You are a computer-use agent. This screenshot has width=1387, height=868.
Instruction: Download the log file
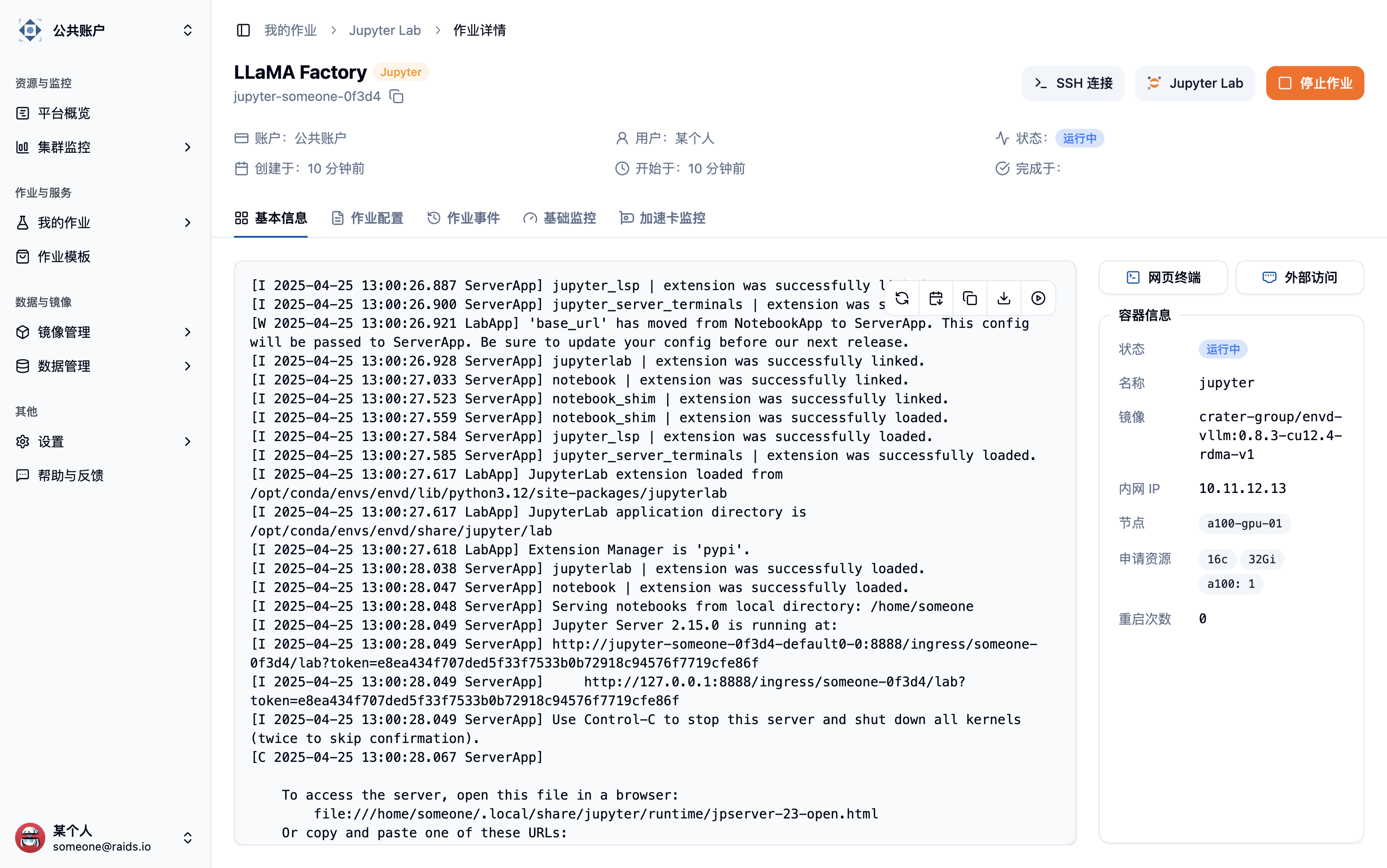pos(1003,298)
